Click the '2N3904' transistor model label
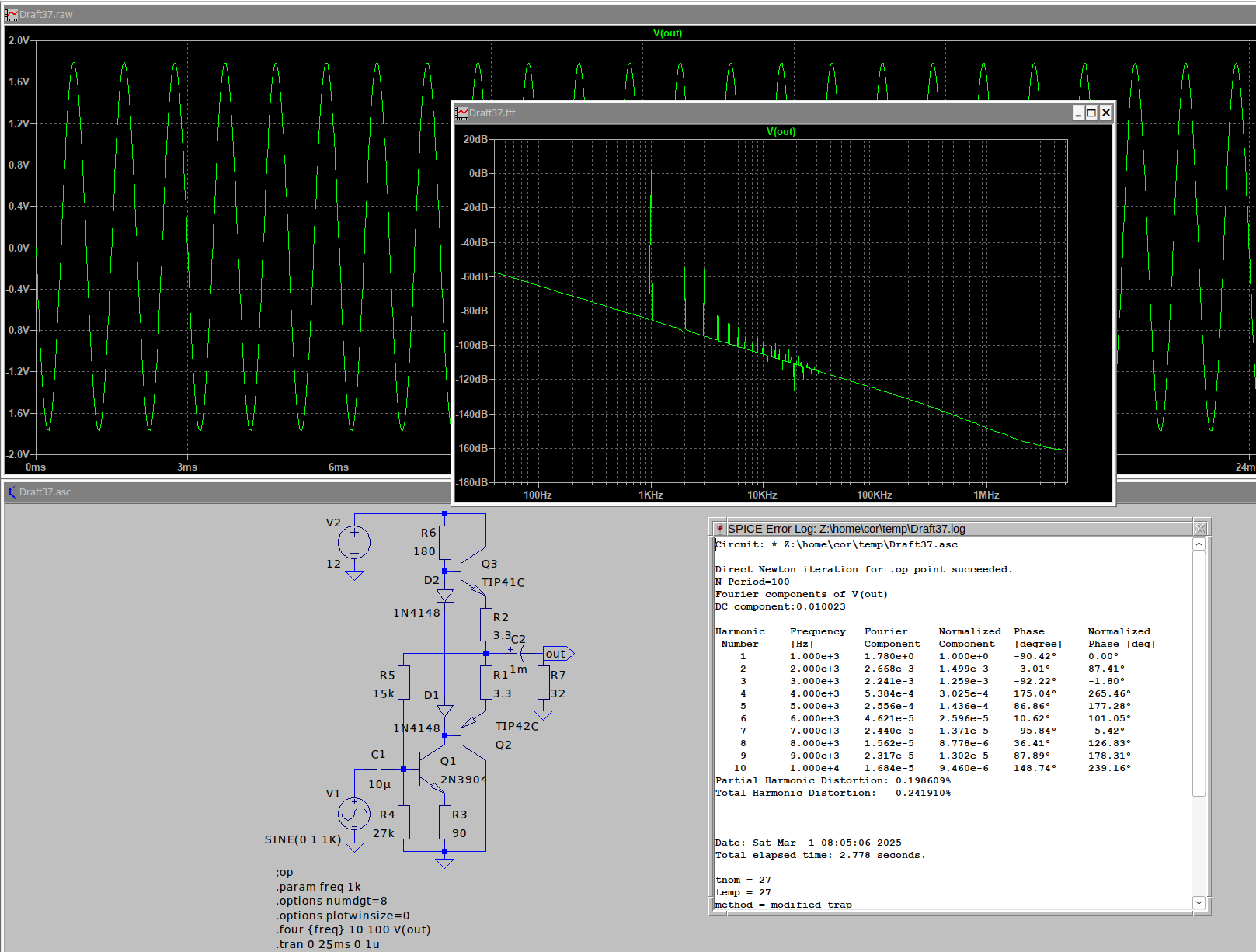The height and width of the screenshot is (952, 1256). (x=464, y=780)
